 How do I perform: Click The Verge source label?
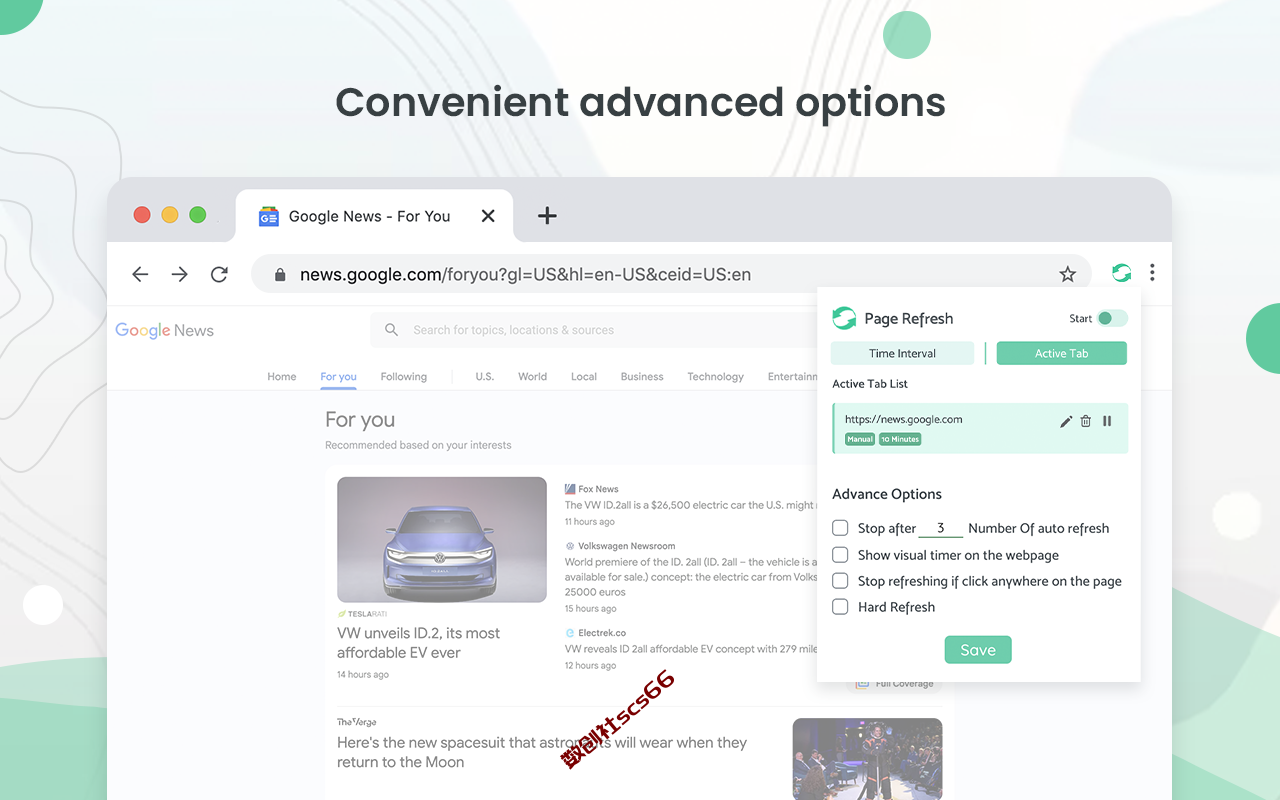357,722
